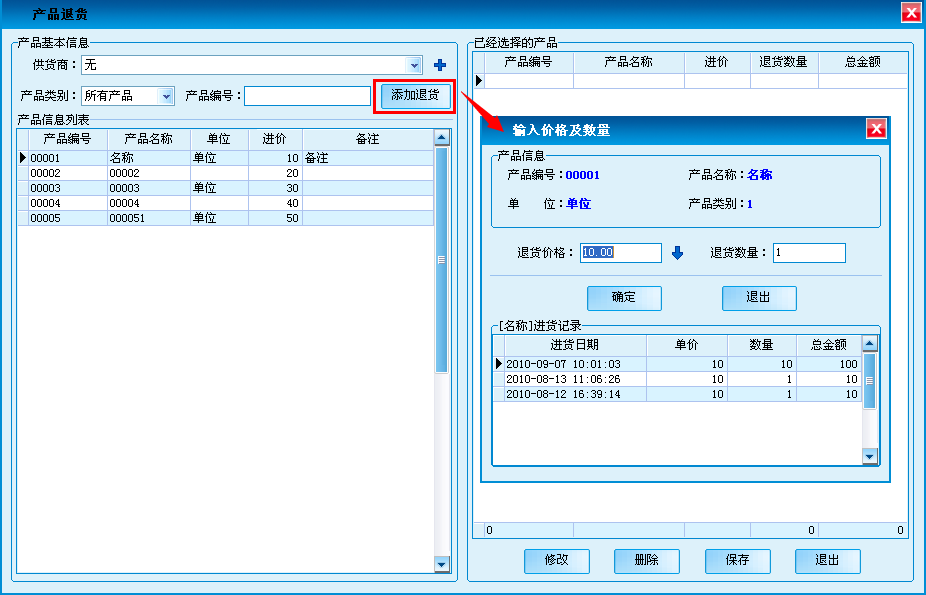Click the blue plus icon beside supplier
926x595 pixels.
[439, 66]
